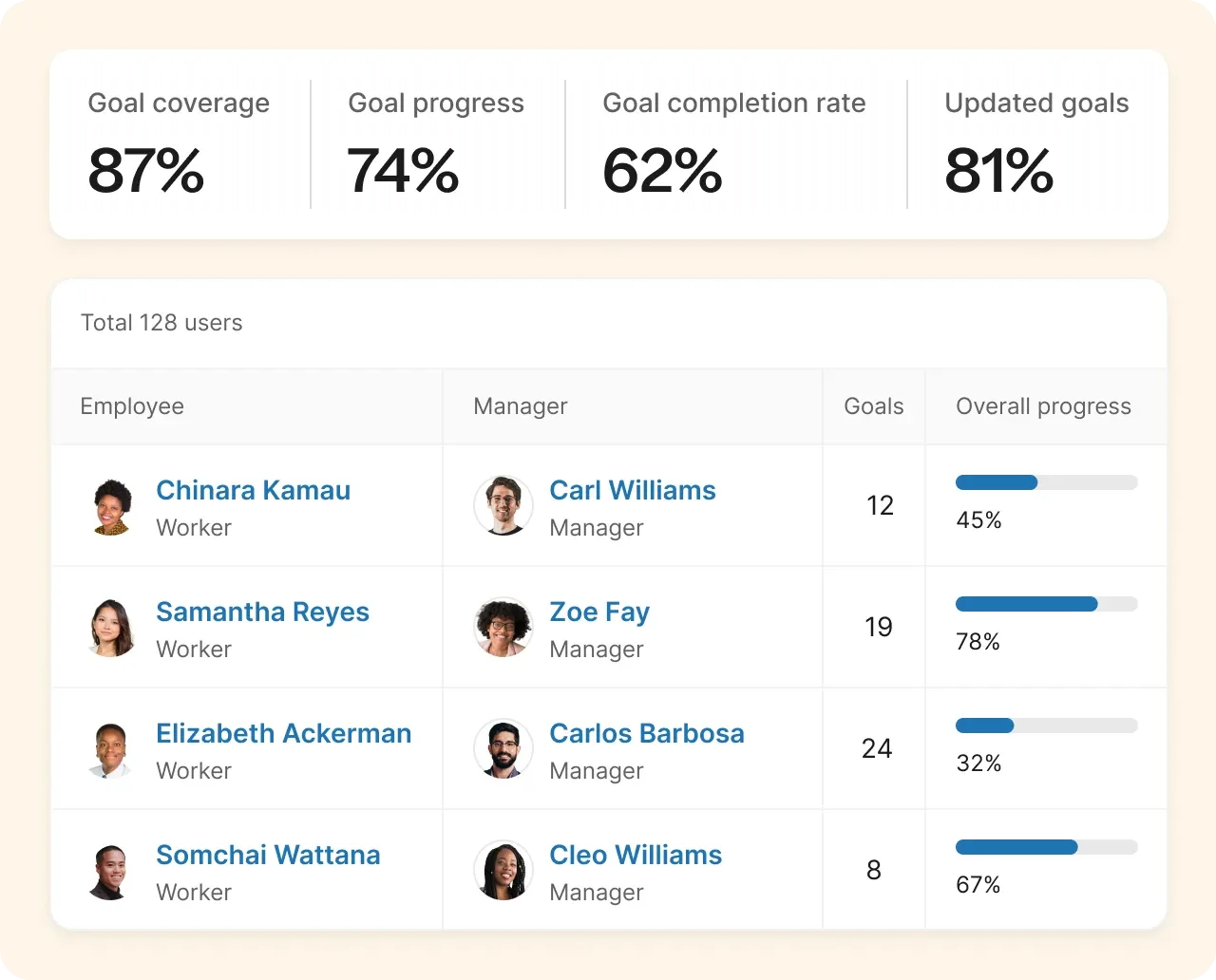This screenshot has width=1216, height=980.
Task: Click the Employee column header
Action: [132, 406]
